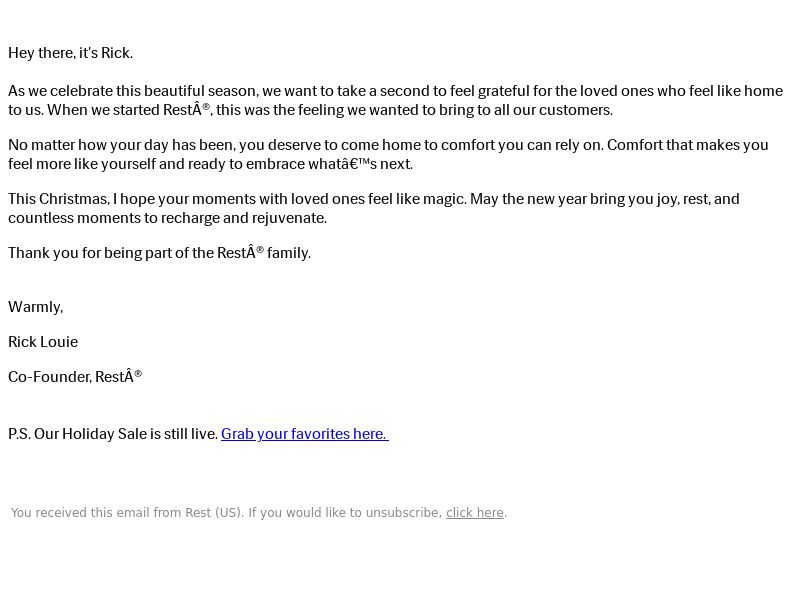Click the 'Thank you for being part' line
The image size is (800, 600).
(x=159, y=253)
